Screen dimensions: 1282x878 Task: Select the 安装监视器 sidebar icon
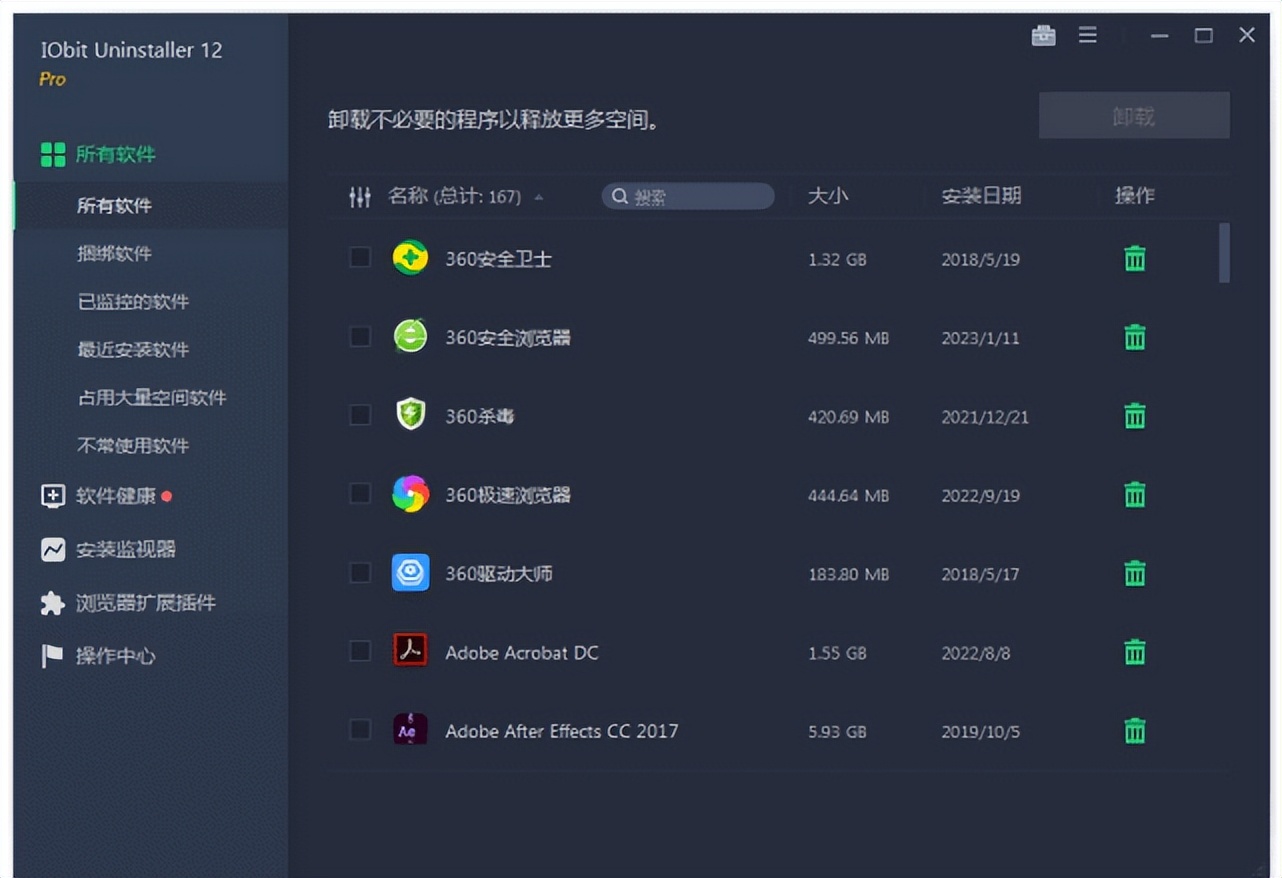[51, 549]
